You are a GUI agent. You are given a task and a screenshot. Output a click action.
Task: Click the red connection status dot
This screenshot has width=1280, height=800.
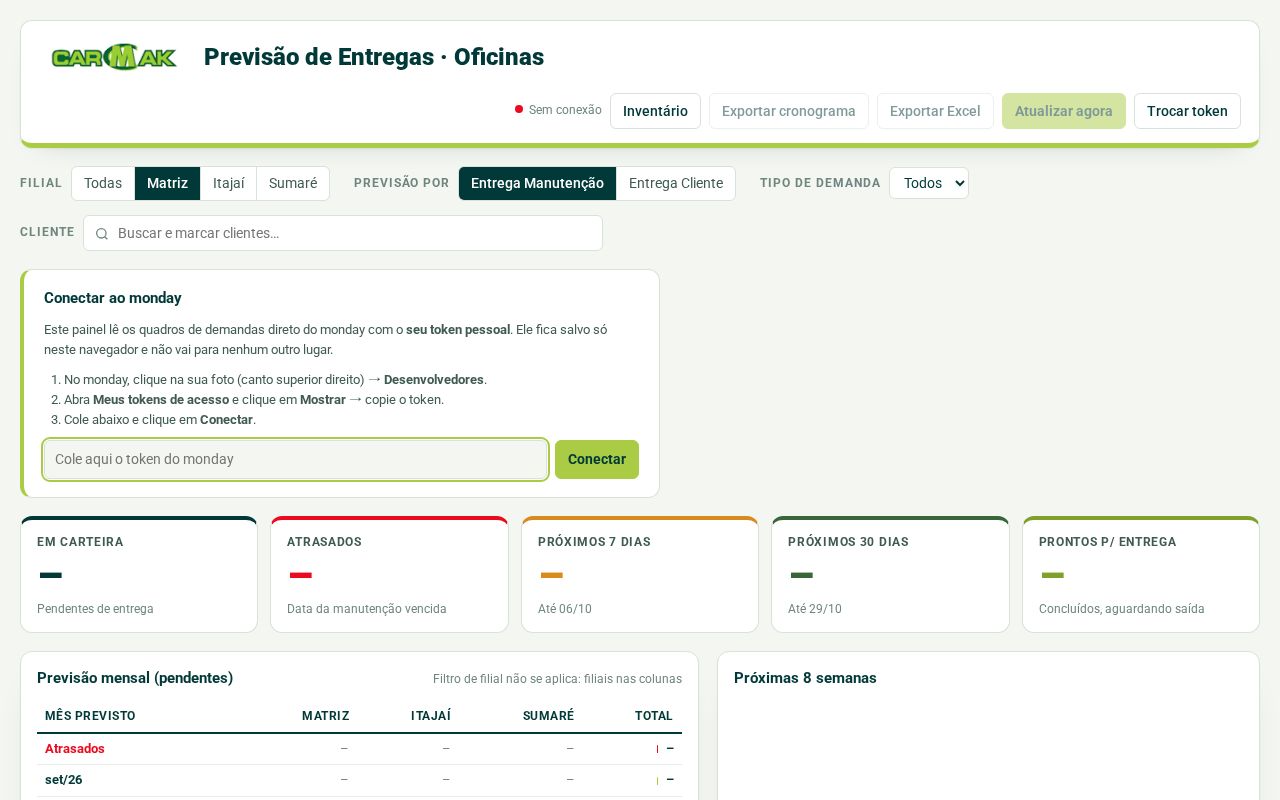(519, 109)
